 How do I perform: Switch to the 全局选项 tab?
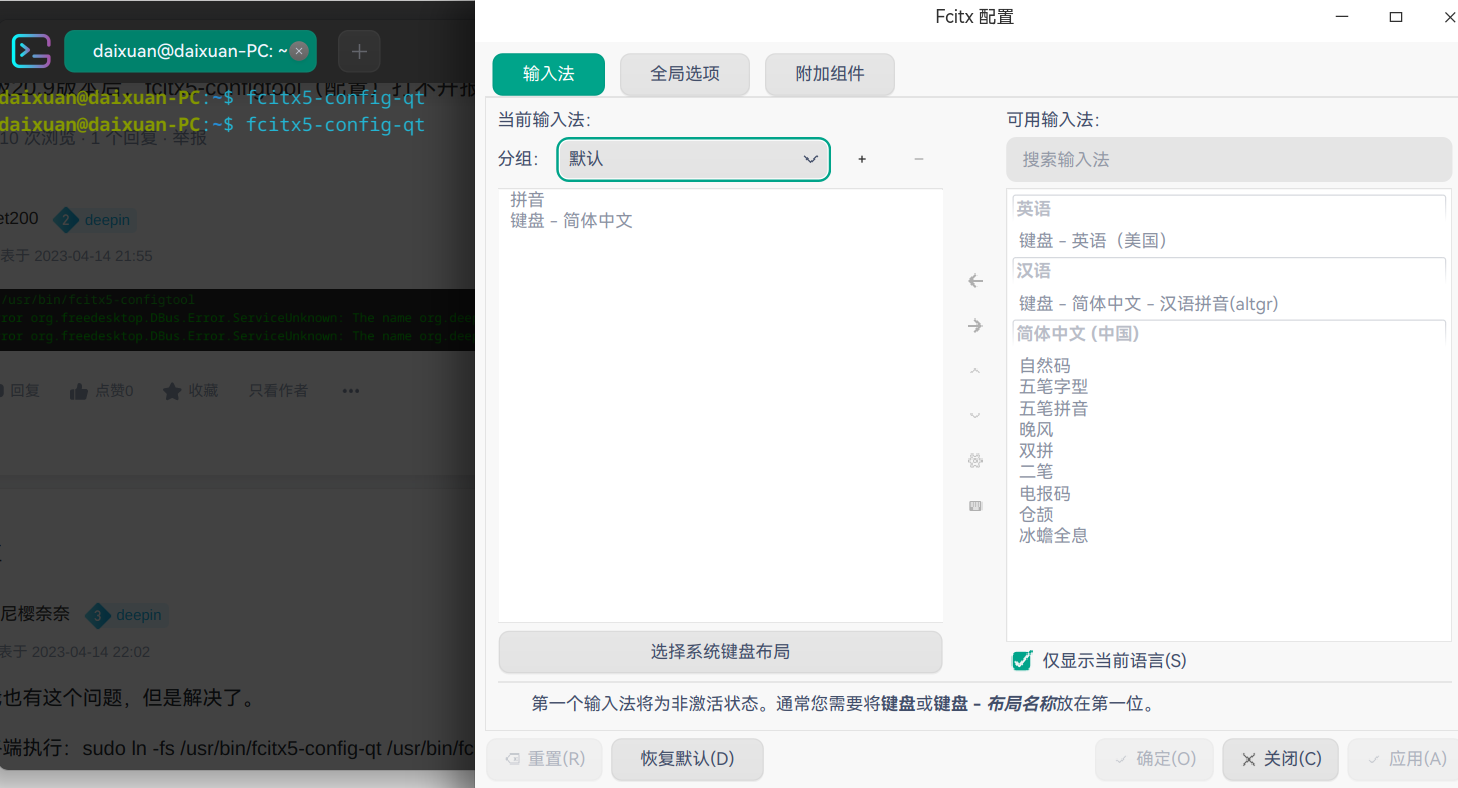point(685,74)
